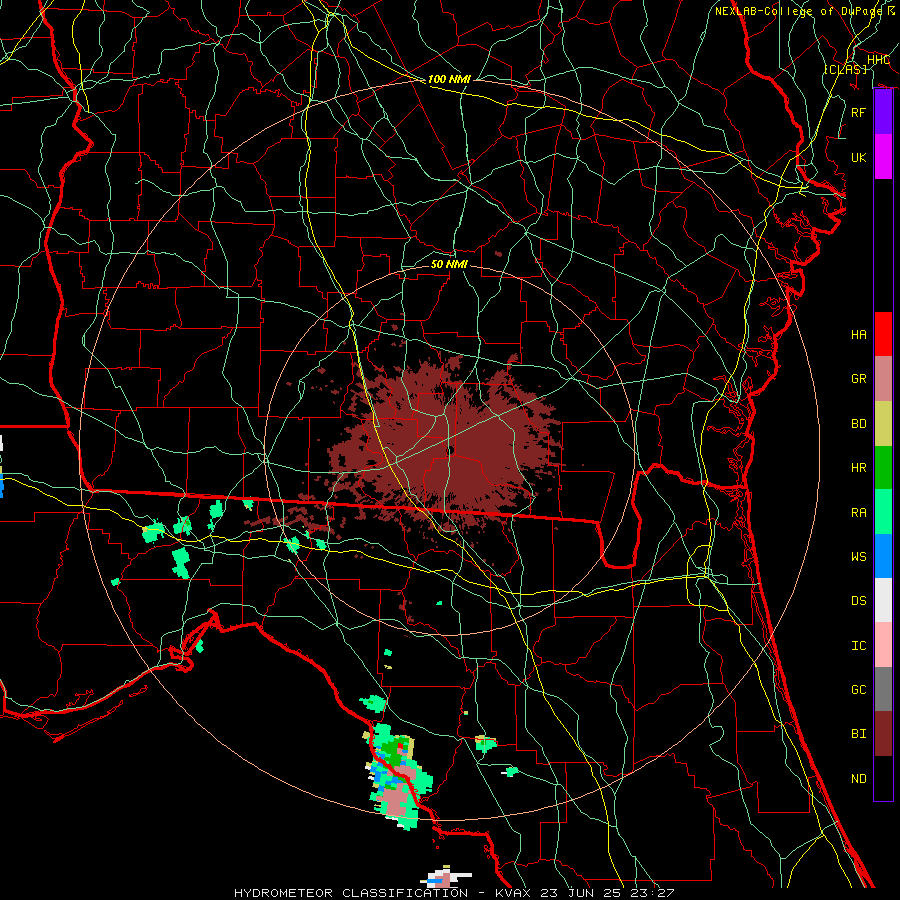Viewport: 900px width, 900px height.
Task: Click the IC pink legend swatch
Action: (x=883, y=645)
